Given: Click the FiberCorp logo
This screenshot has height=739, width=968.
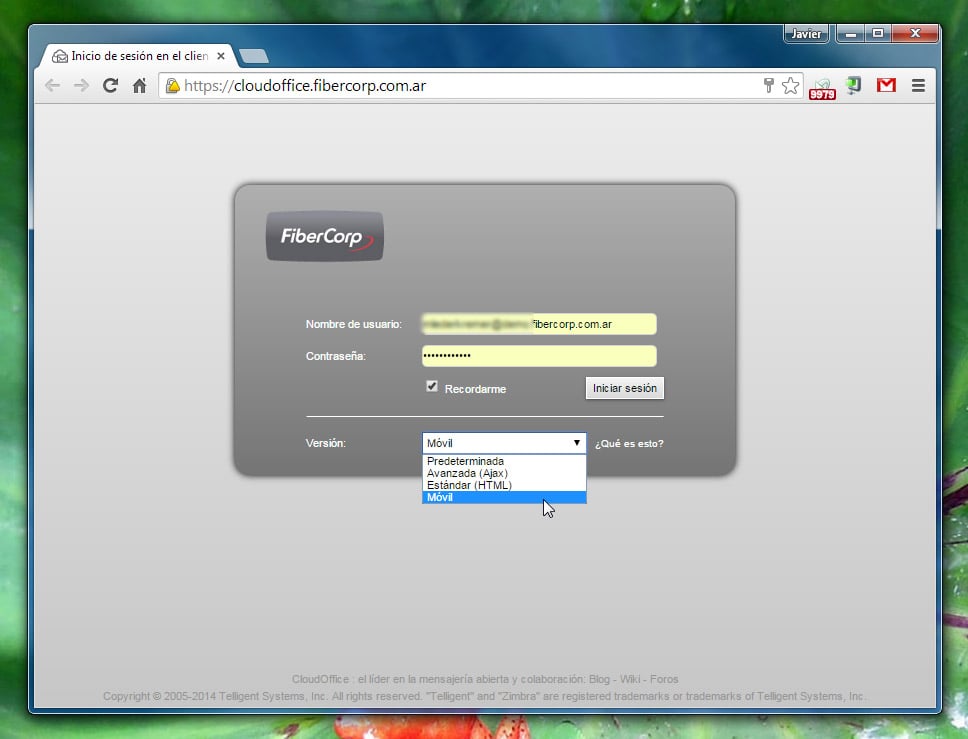Looking at the screenshot, I should click(325, 237).
